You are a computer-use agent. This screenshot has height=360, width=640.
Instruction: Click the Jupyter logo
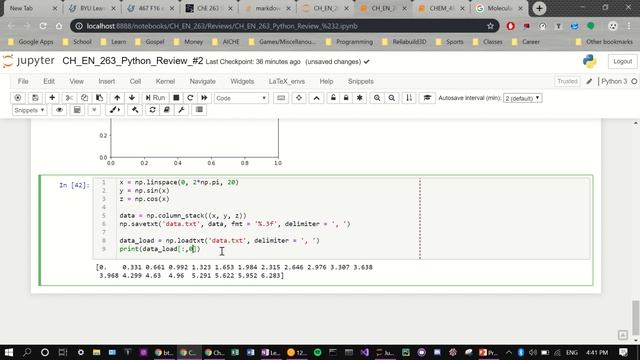[29, 61]
